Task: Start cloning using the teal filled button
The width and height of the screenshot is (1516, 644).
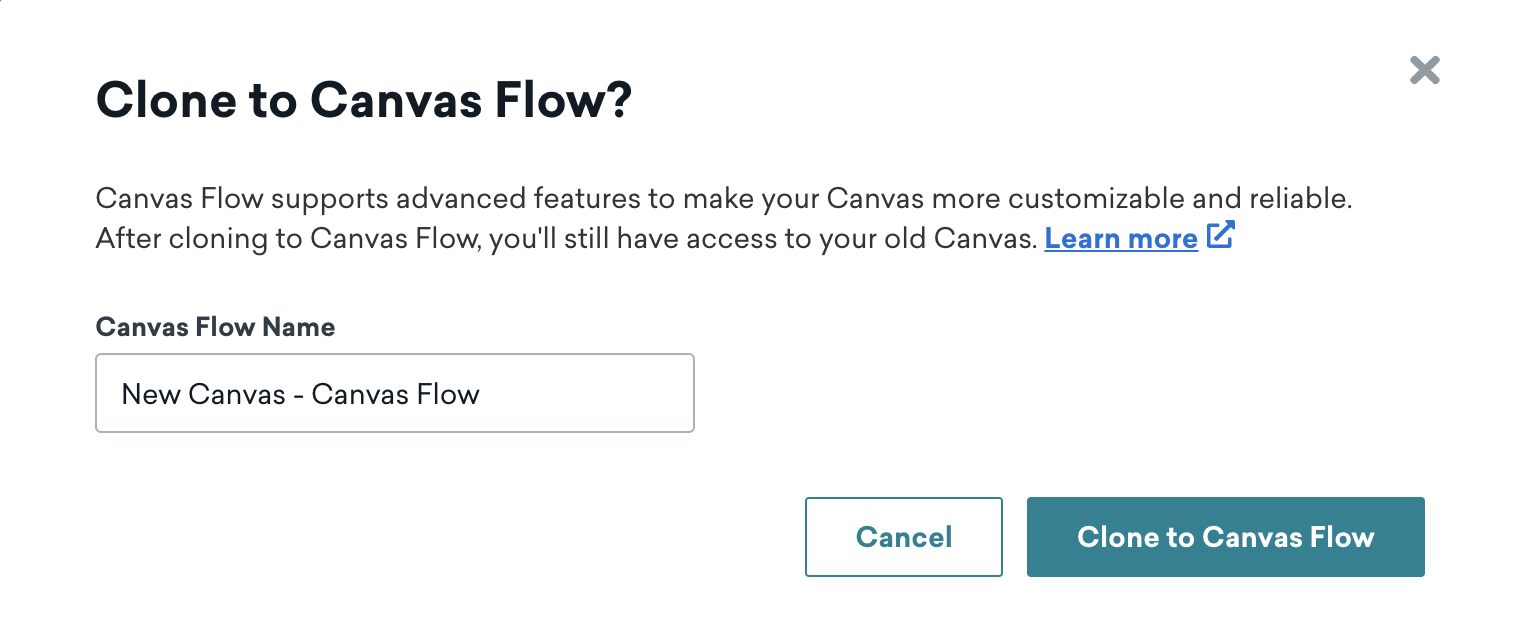Action: 1225,537
